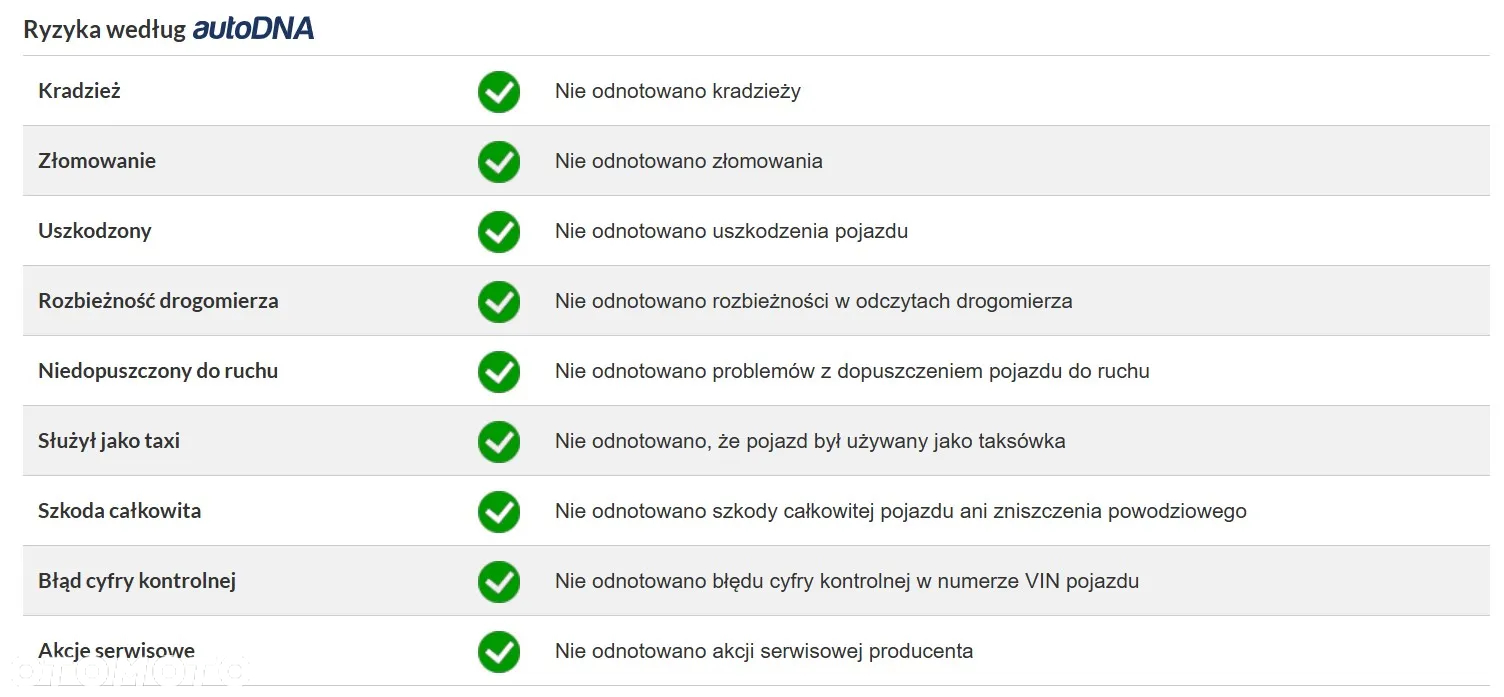The width and height of the screenshot is (1504, 697).
Task: Click the Rozbieżność drogomierza label
Action: [158, 301]
